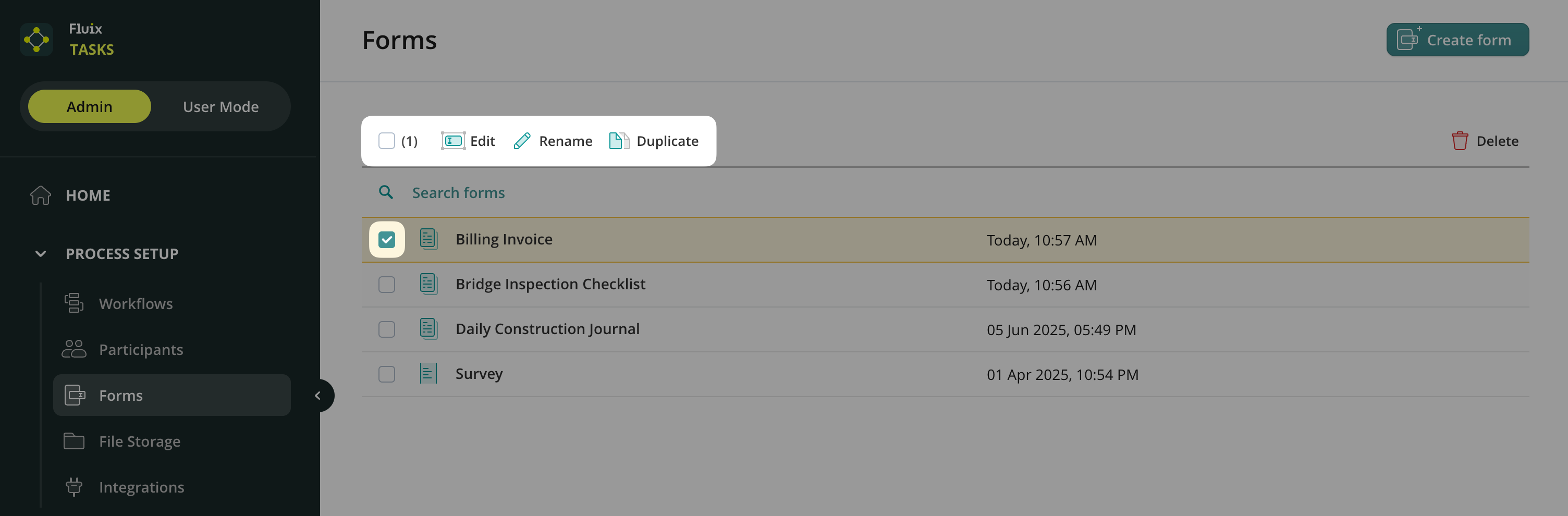Viewport: 1568px width, 516px height.
Task: Open the Daily Construction Journal form
Action: (x=547, y=329)
